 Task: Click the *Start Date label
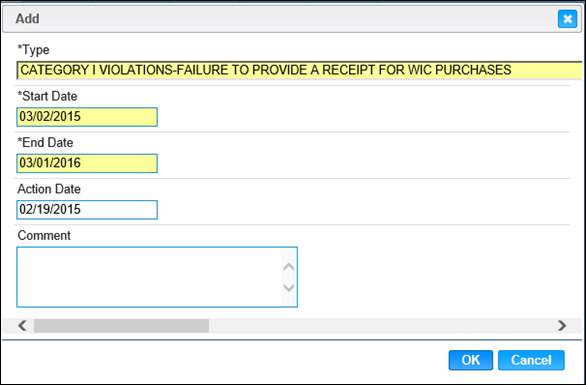pos(47,96)
